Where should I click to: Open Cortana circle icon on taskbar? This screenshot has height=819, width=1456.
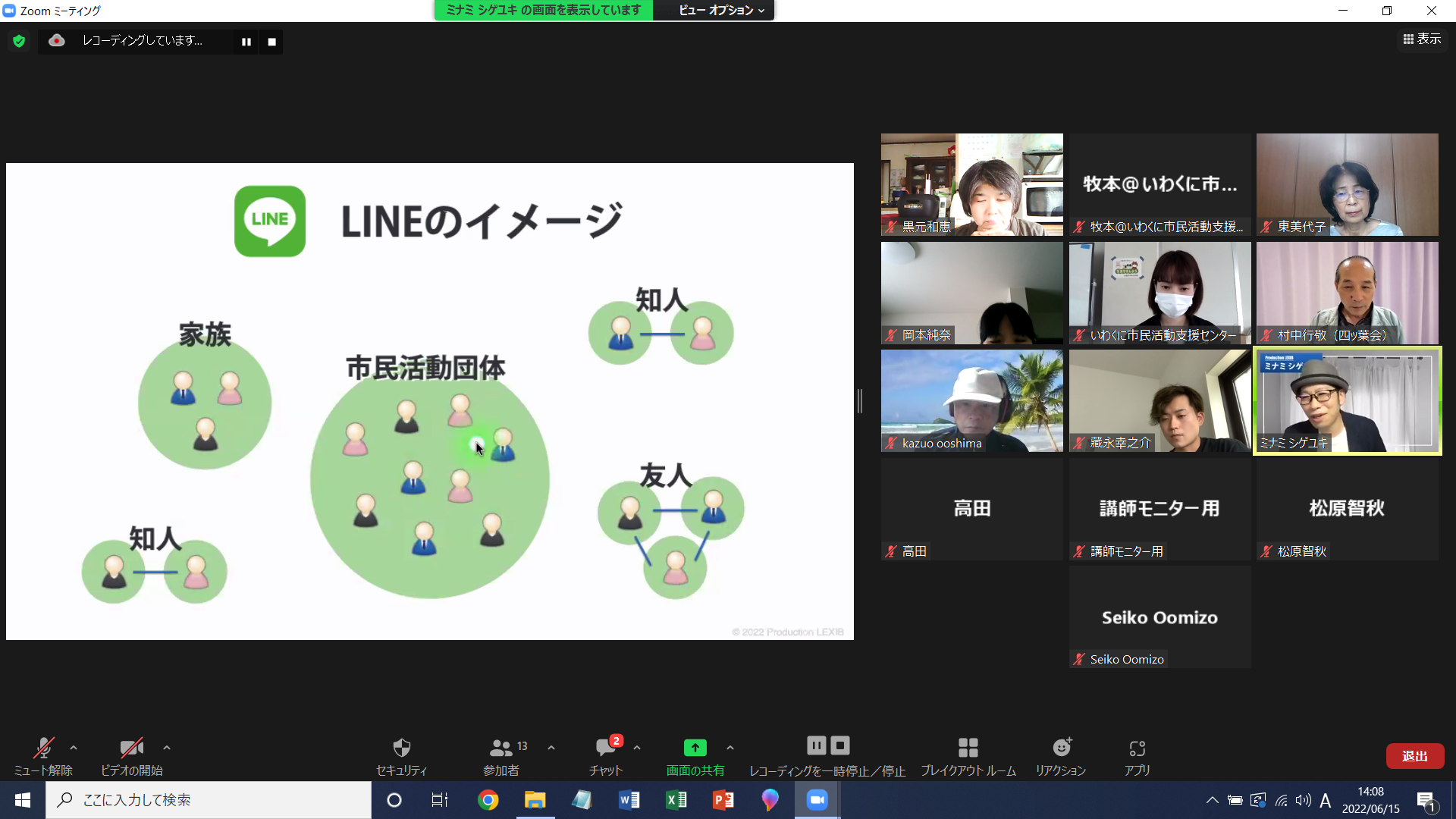[394, 800]
